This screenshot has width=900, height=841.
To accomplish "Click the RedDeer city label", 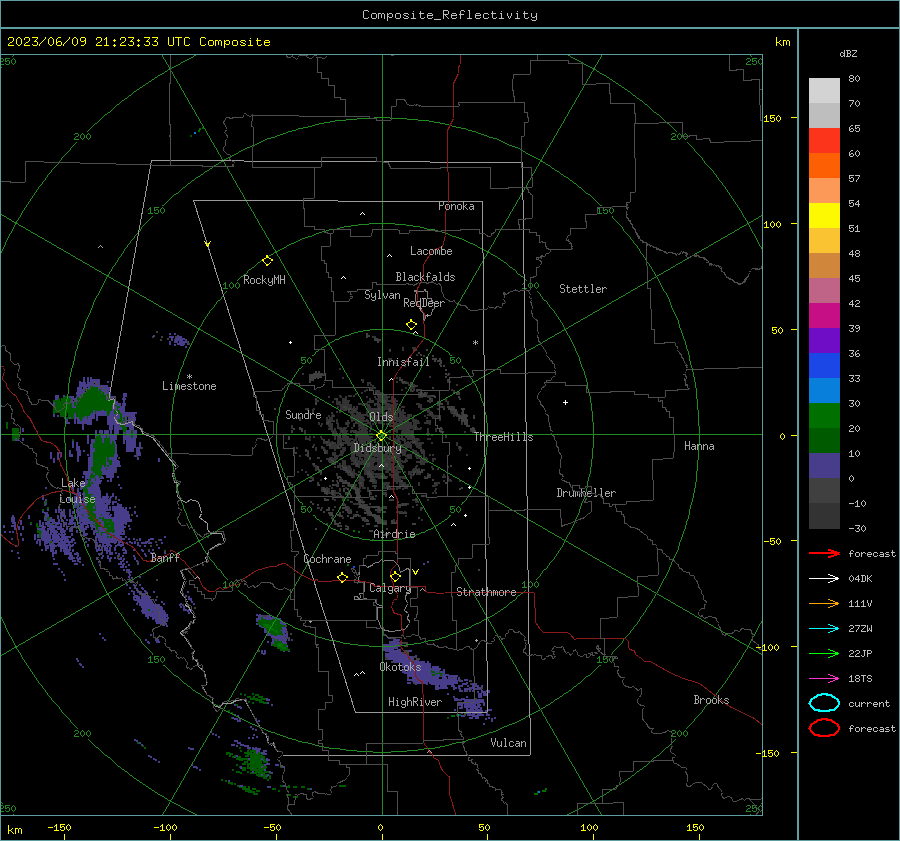I will pos(424,303).
